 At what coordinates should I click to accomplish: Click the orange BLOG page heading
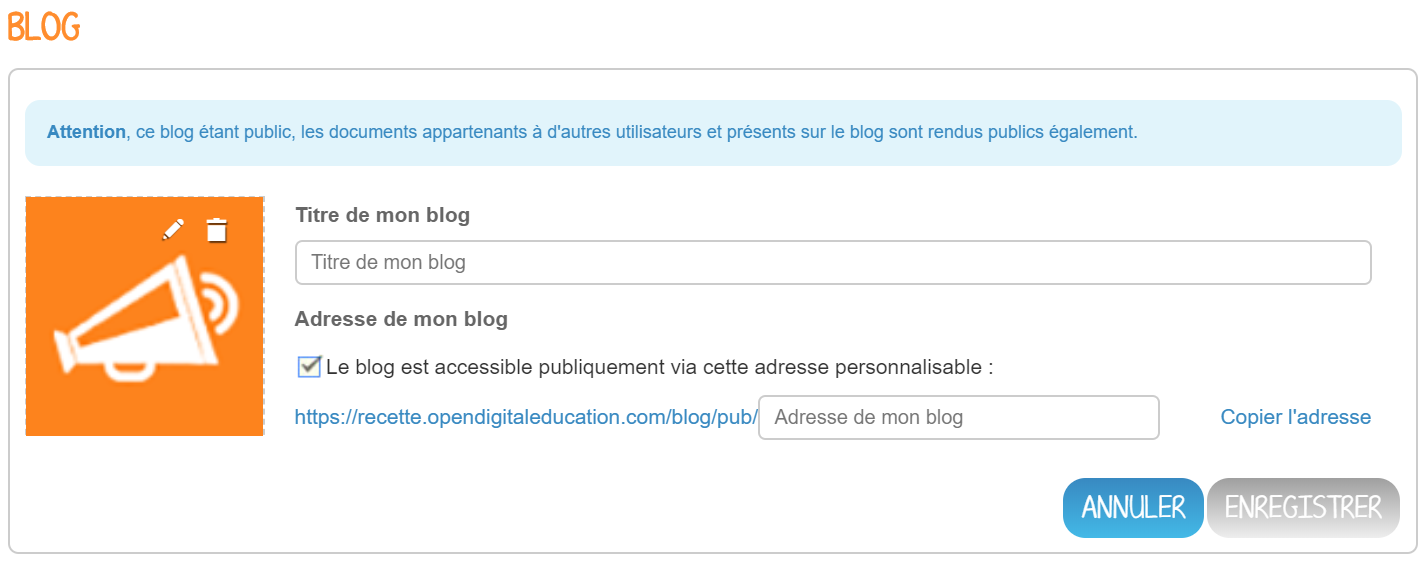[44, 27]
